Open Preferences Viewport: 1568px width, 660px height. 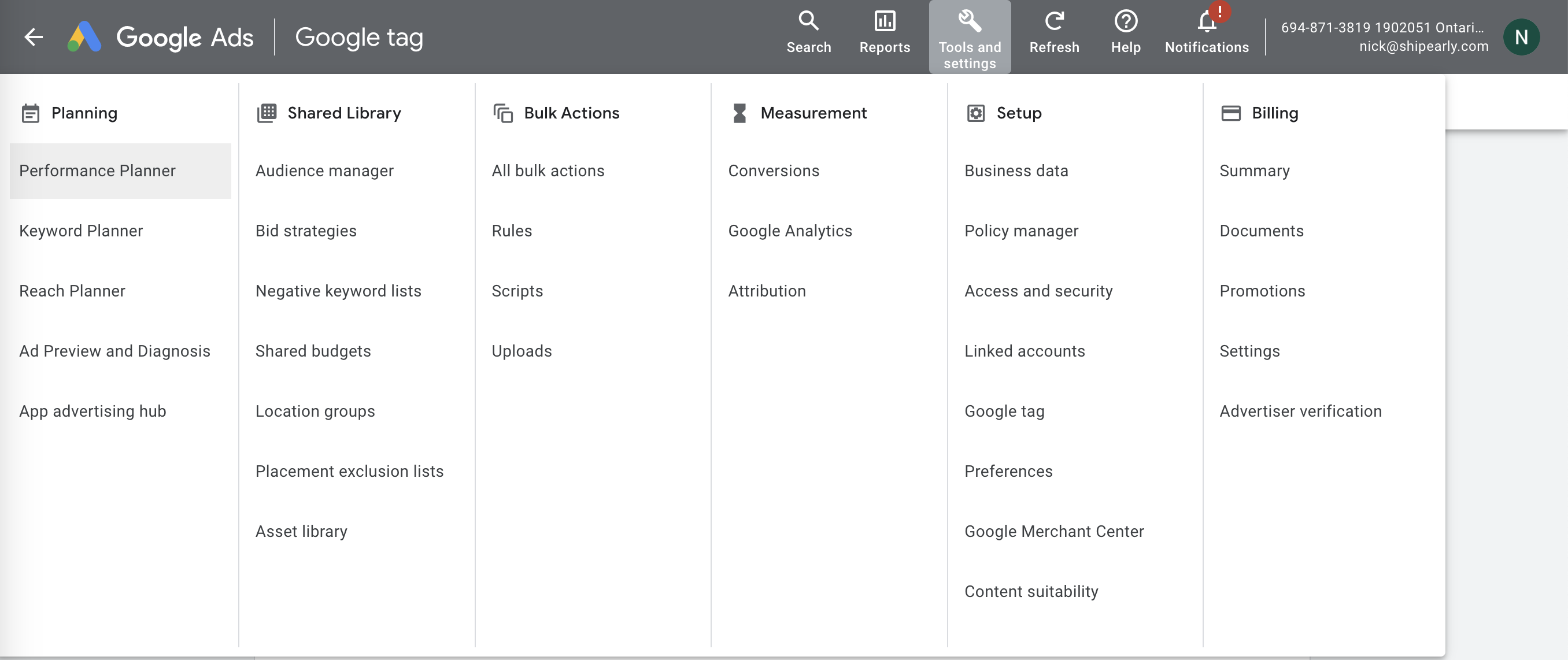click(1008, 472)
